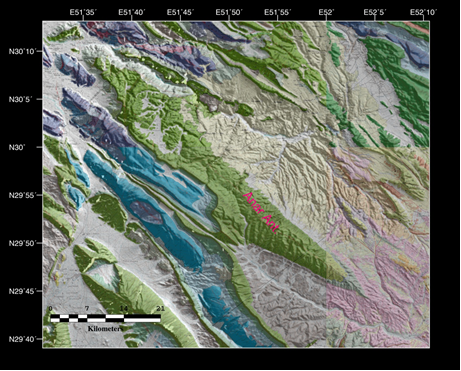Viewport: 461px width, 371px height.
Task: Click the E51°35' longitude label
Action: [83, 12]
